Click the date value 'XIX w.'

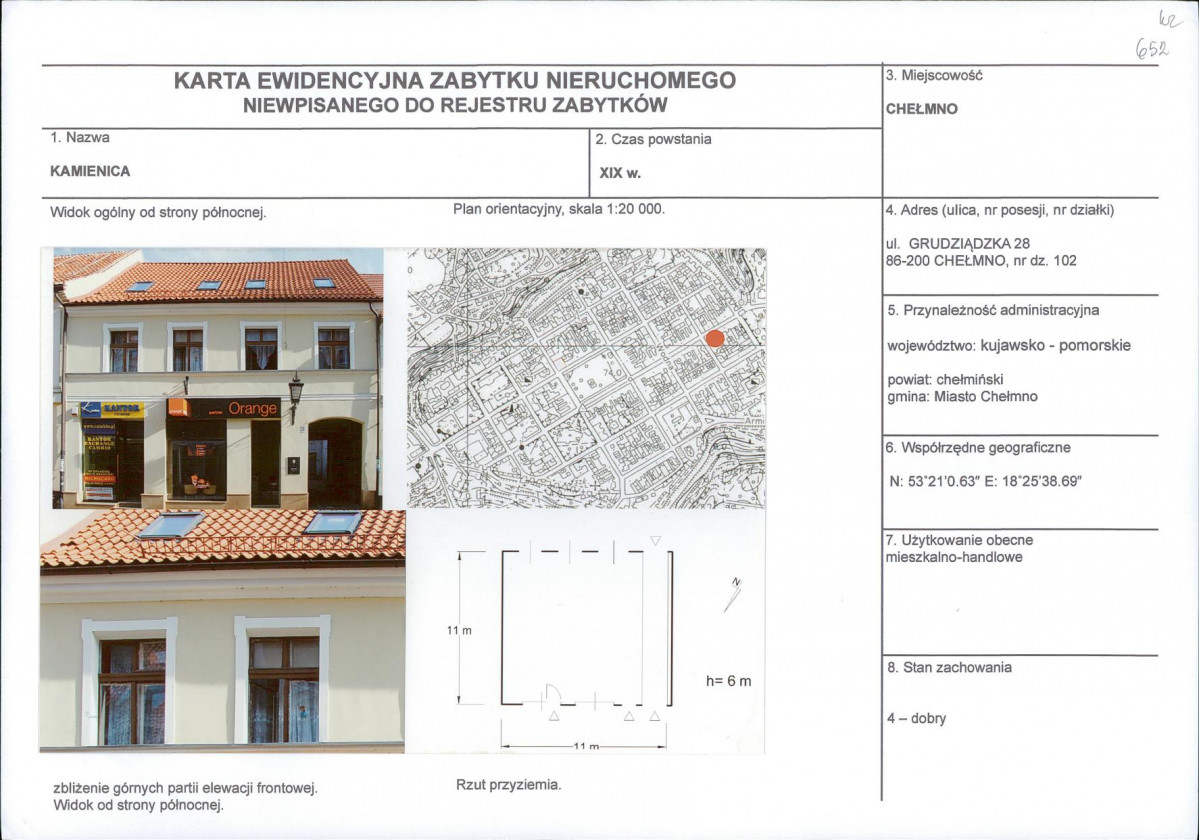click(620, 173)
